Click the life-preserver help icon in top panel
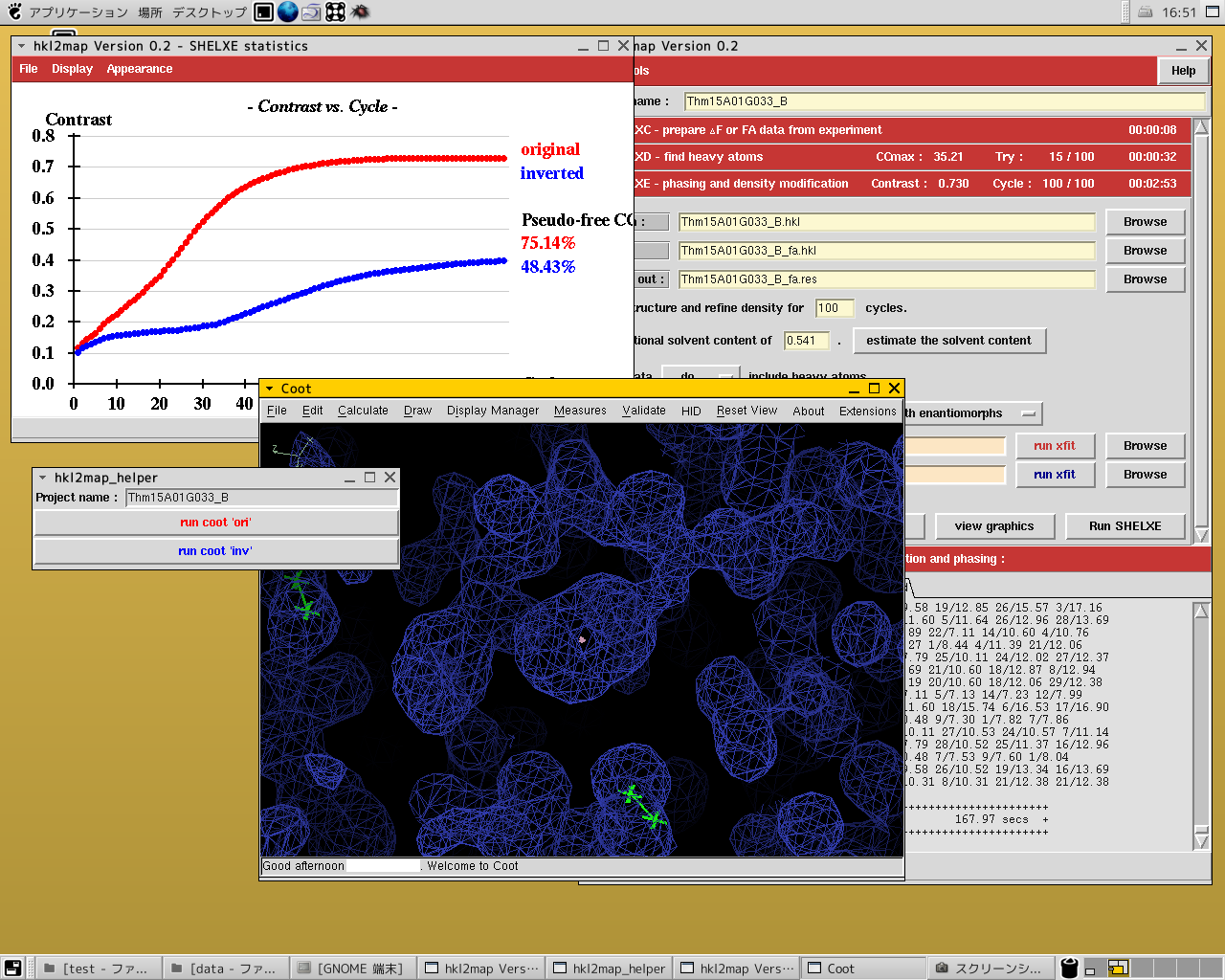This screenshot has height=980, width=1225. [x=336, y=11]
